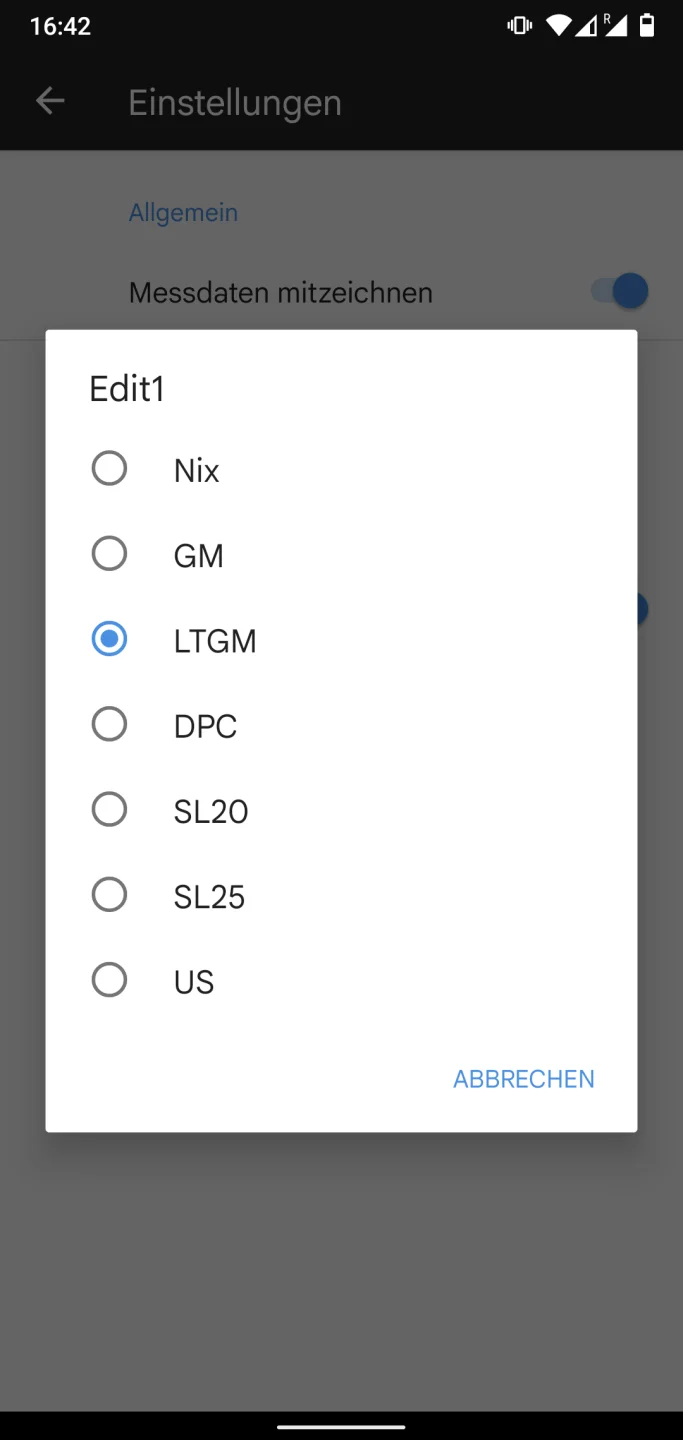This screenshot has width=683, height=1440.
Task: Select the US radio button
Action: click(109, 980)
